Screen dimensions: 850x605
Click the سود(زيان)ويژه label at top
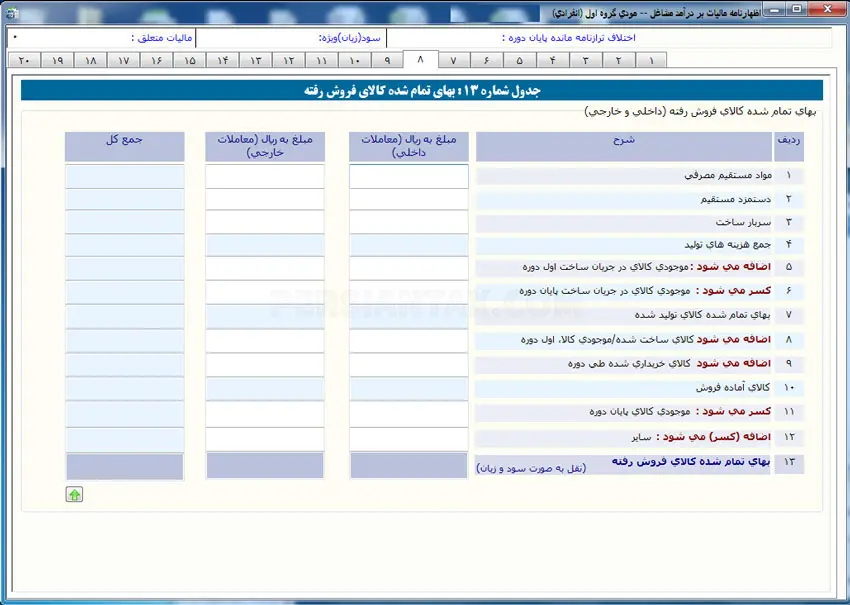click(x=350, y=38)
